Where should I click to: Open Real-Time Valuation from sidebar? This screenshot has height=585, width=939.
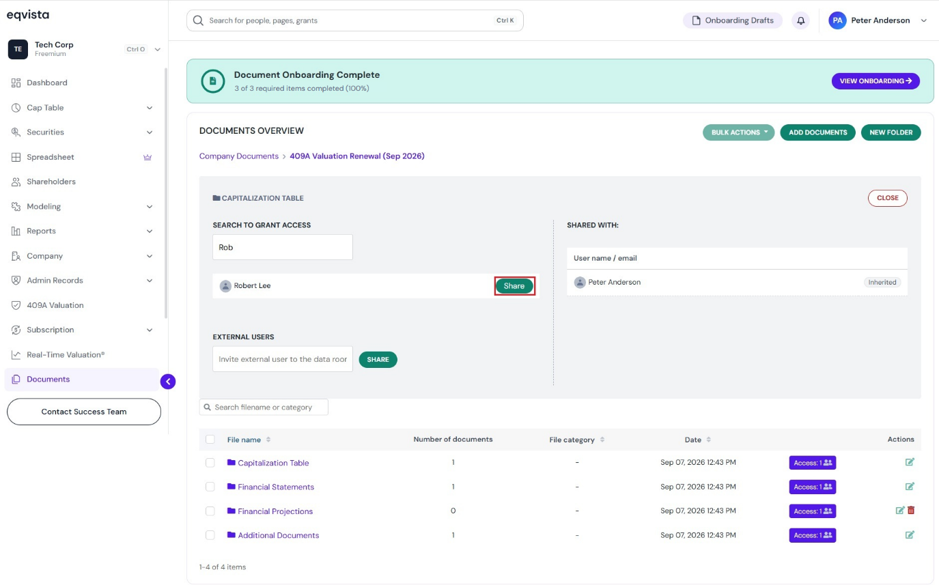tap(66, 354)
